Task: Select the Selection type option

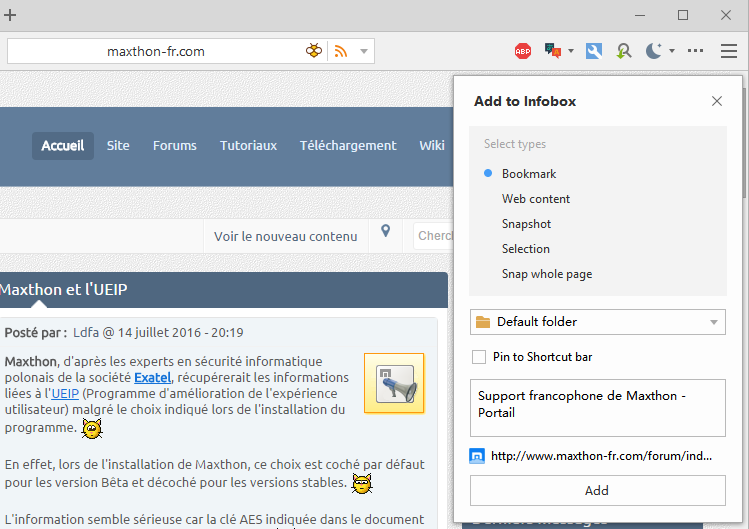Action: [x=525, y=249]
